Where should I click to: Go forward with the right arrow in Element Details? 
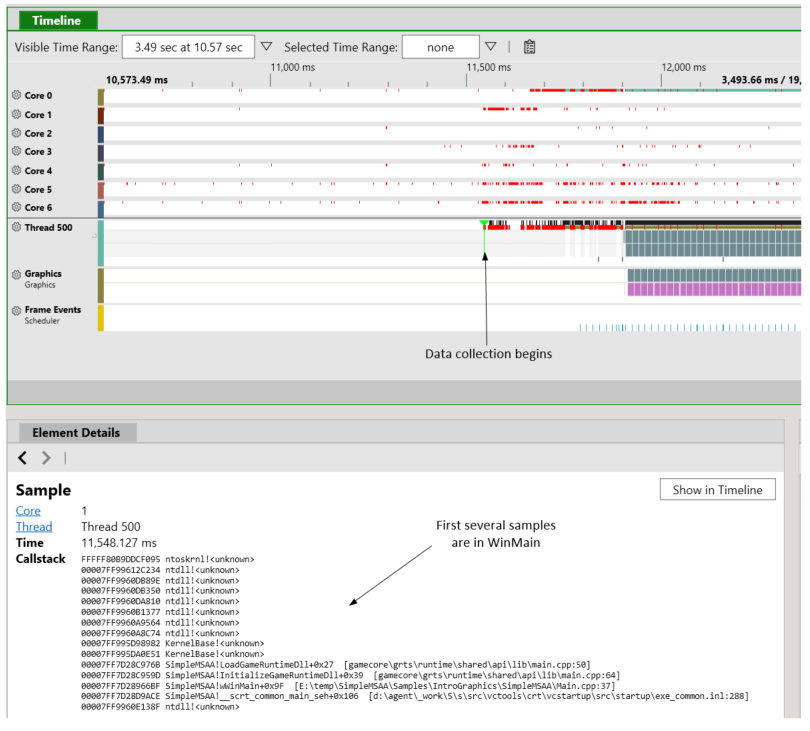pyautogui.click(x=46, y=458)
